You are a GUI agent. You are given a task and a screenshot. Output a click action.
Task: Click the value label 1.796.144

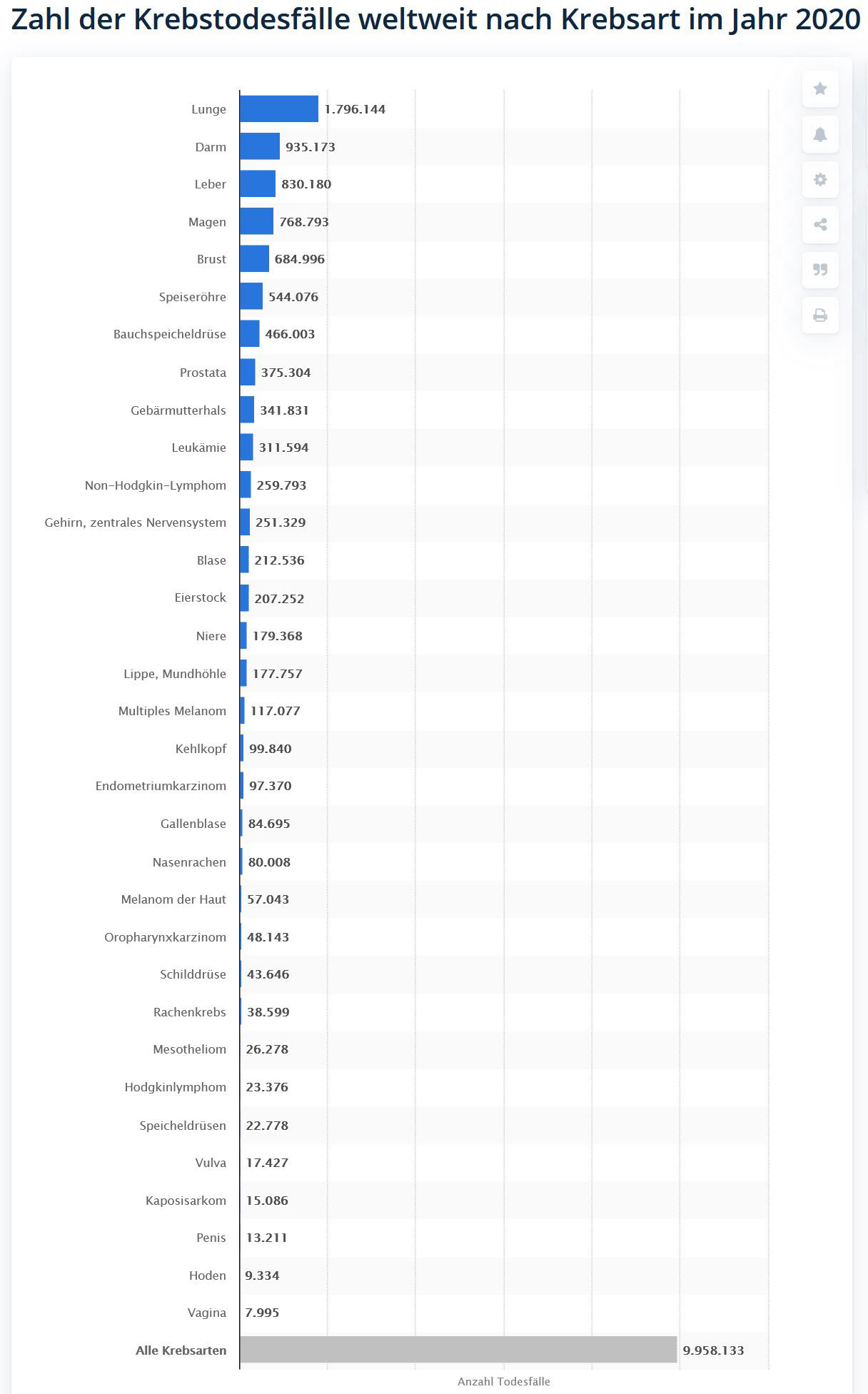pos(355,109)
